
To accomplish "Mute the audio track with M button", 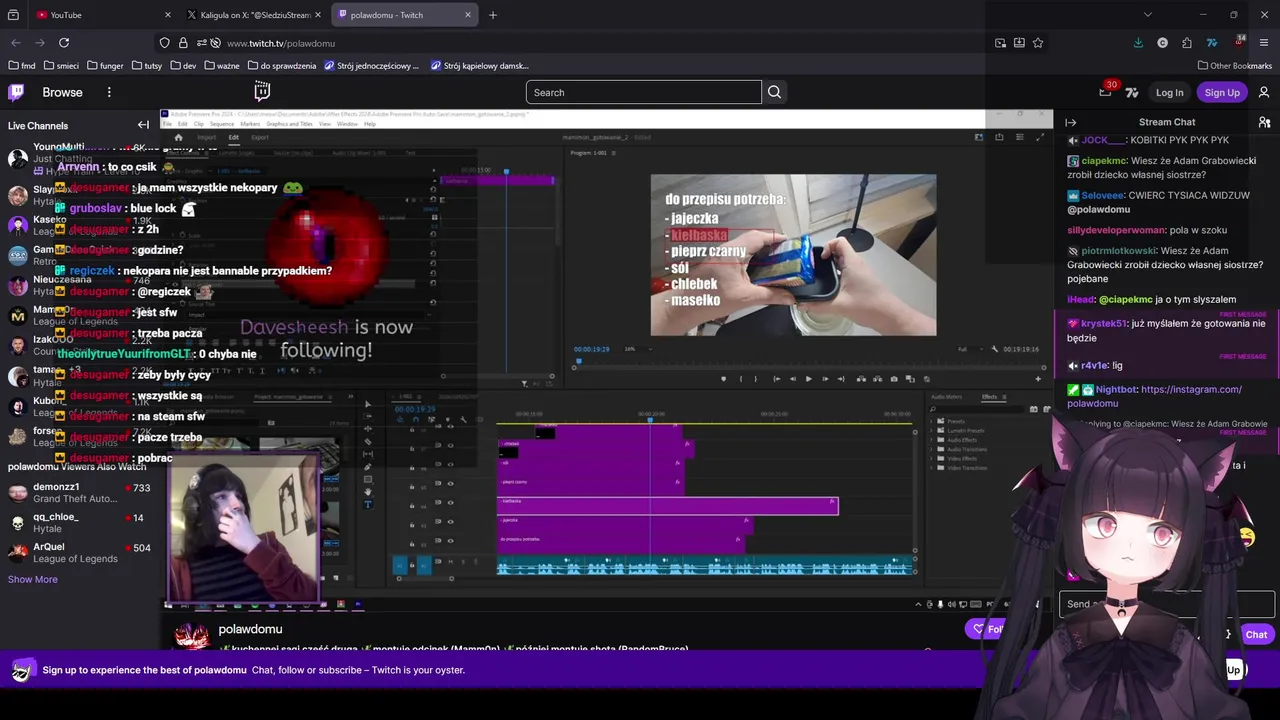I will (x=450, y=562).
